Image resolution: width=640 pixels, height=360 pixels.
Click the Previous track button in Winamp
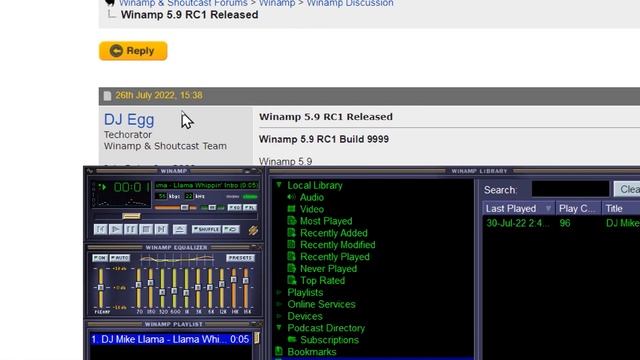tap(100, 229)
